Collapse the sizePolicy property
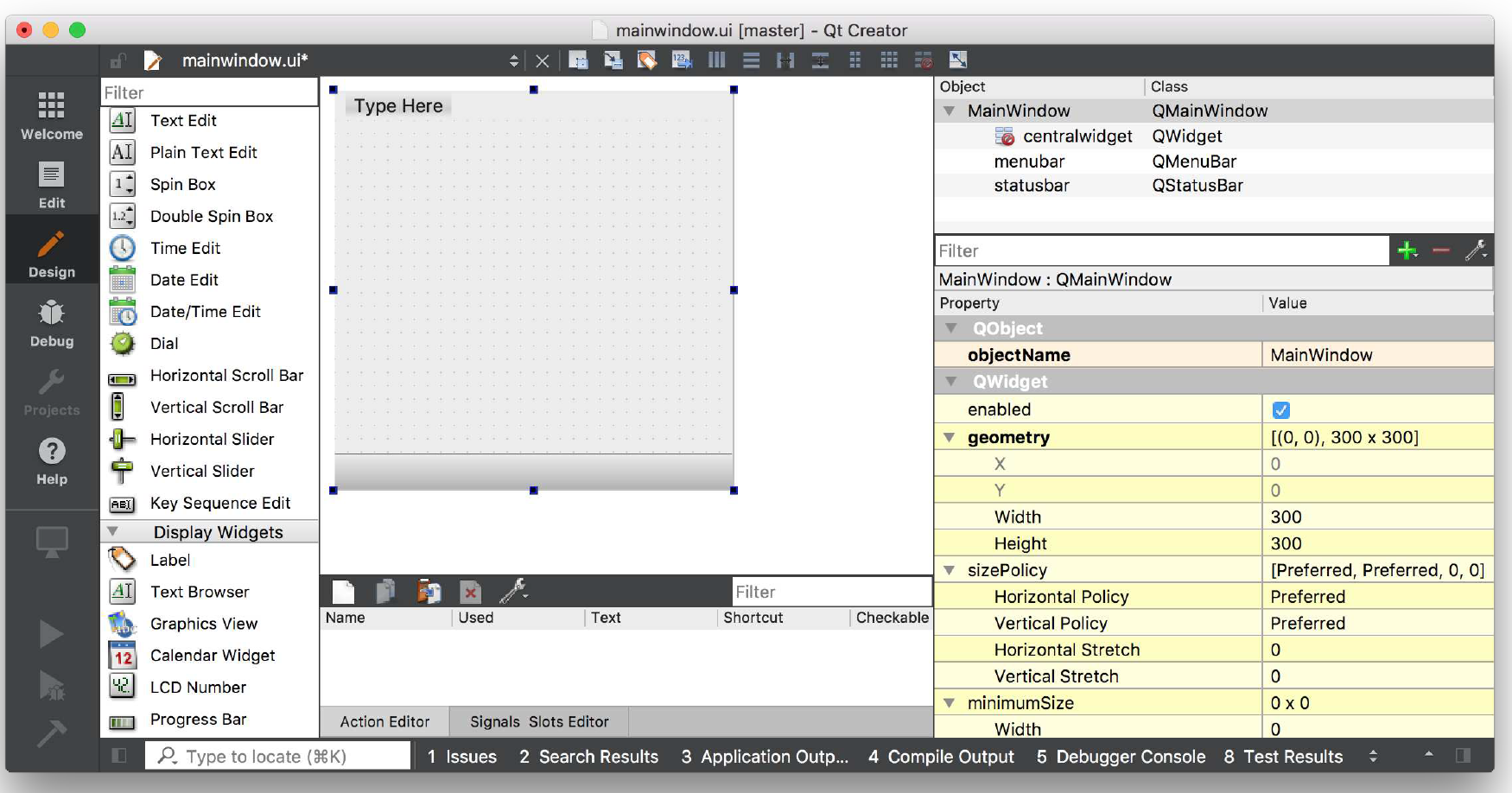 click(x=950, y=570)
